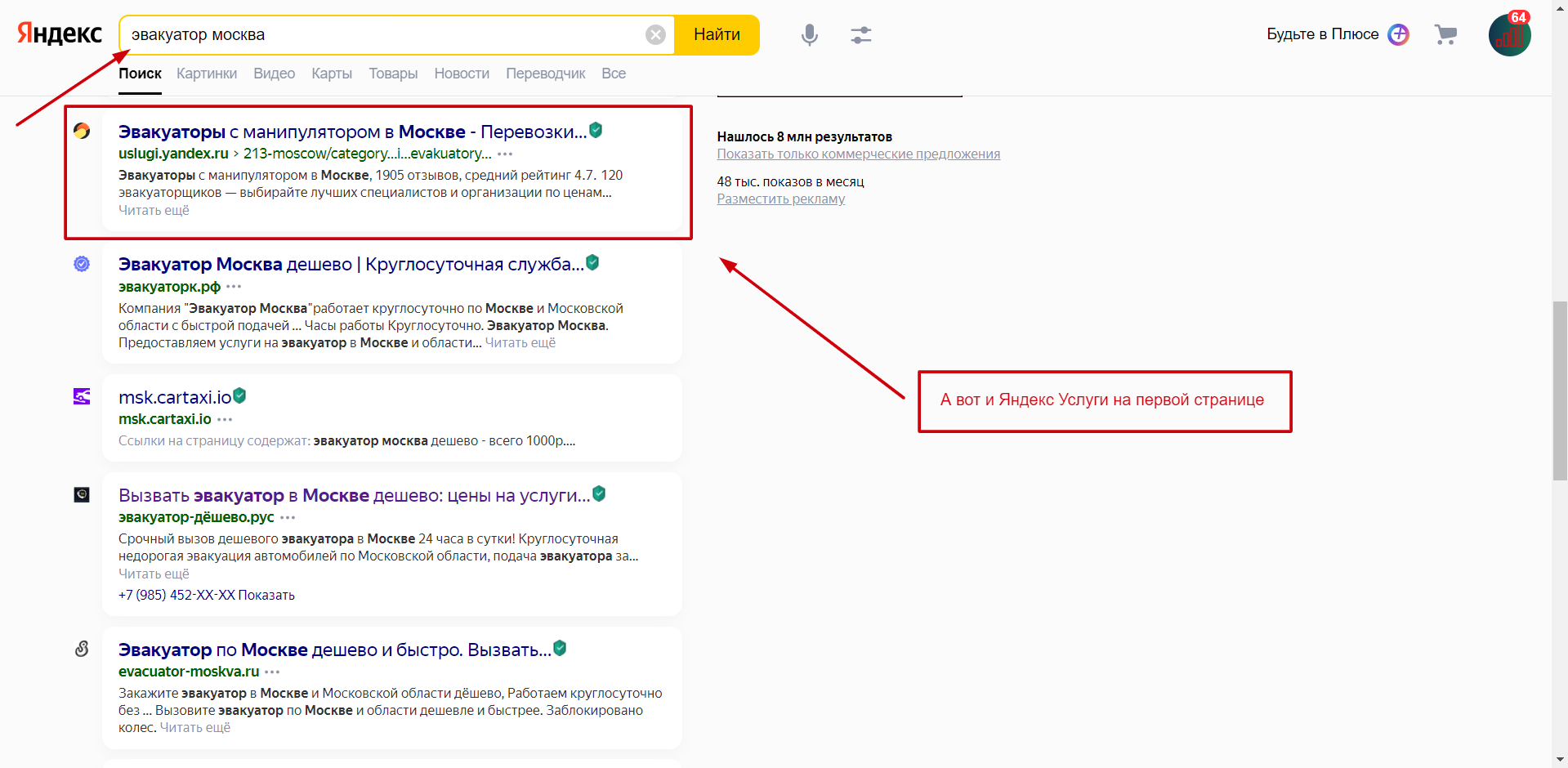Screen dimensions: 1568x768
Task: Expand Читать ещё under the Yandex Uslugi snippet
Action: (x=154, y=210)
